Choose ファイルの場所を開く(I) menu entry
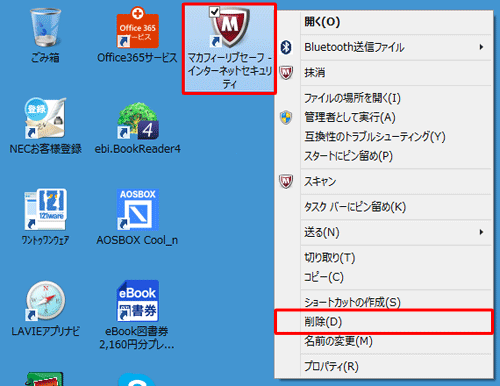500x386 pixels. pyautogui.click(x=383, y=98)
